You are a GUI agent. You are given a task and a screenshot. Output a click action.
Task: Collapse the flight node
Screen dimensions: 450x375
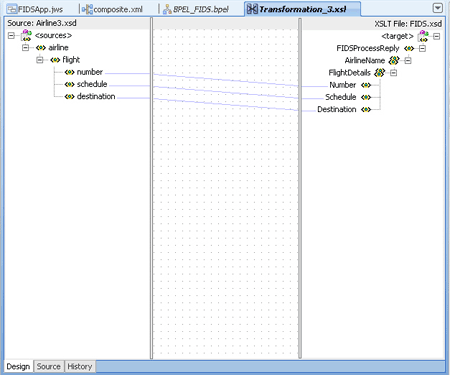(x=40, y=60)
